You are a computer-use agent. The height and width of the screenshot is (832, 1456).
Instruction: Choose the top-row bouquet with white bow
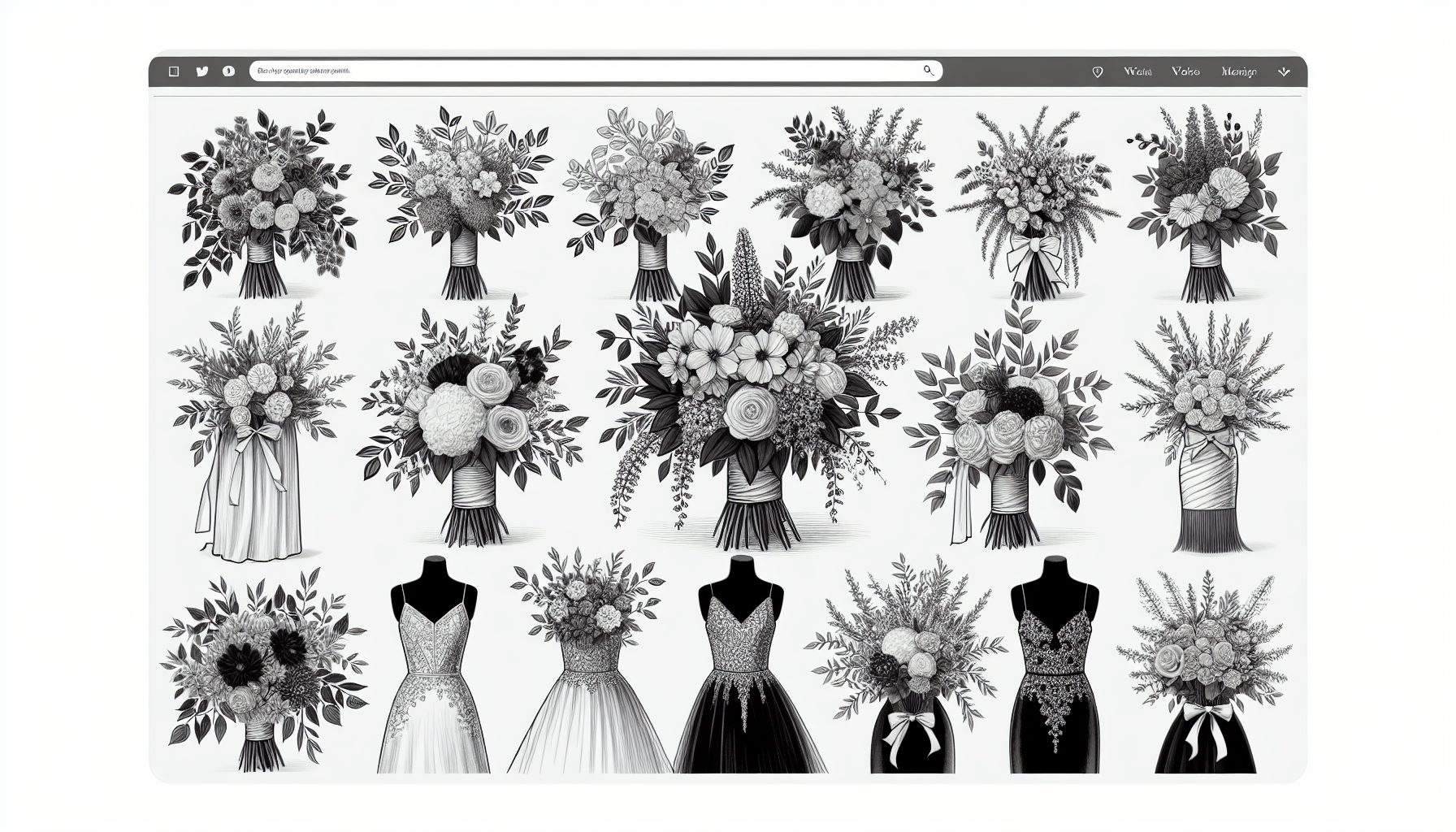[1028, 207]
